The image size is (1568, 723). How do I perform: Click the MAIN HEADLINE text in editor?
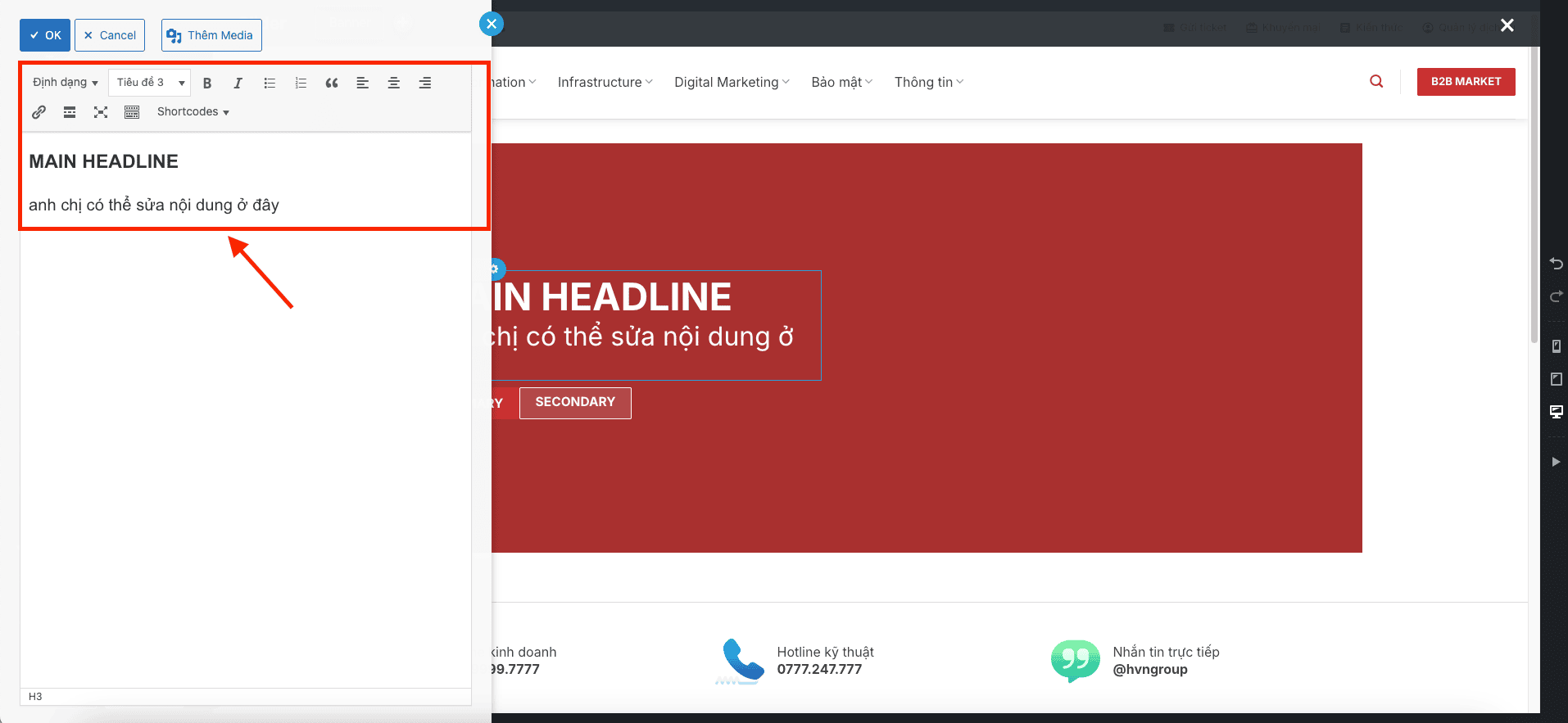[x=103, y=161]
